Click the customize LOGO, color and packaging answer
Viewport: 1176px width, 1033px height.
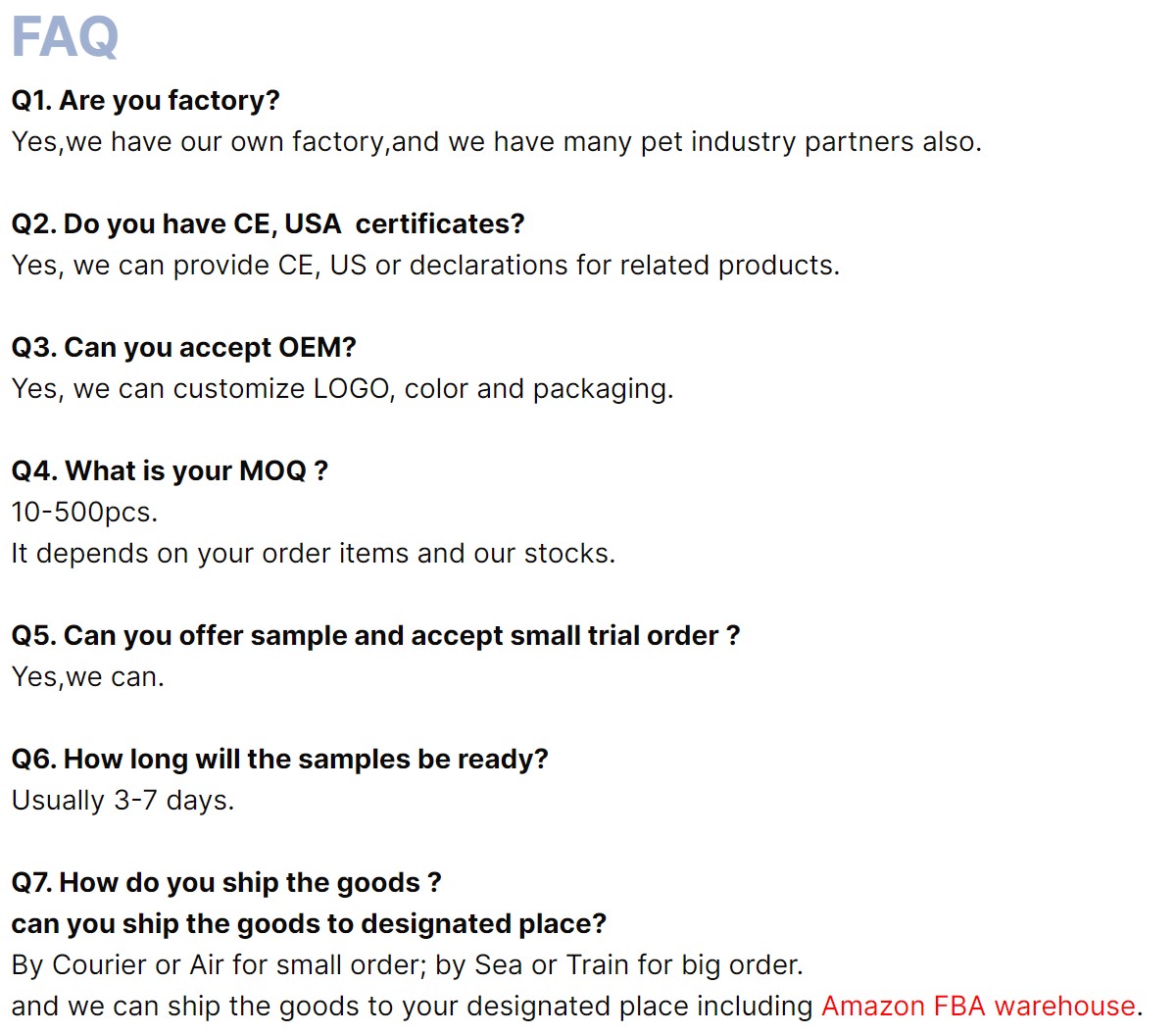[342, 389]
